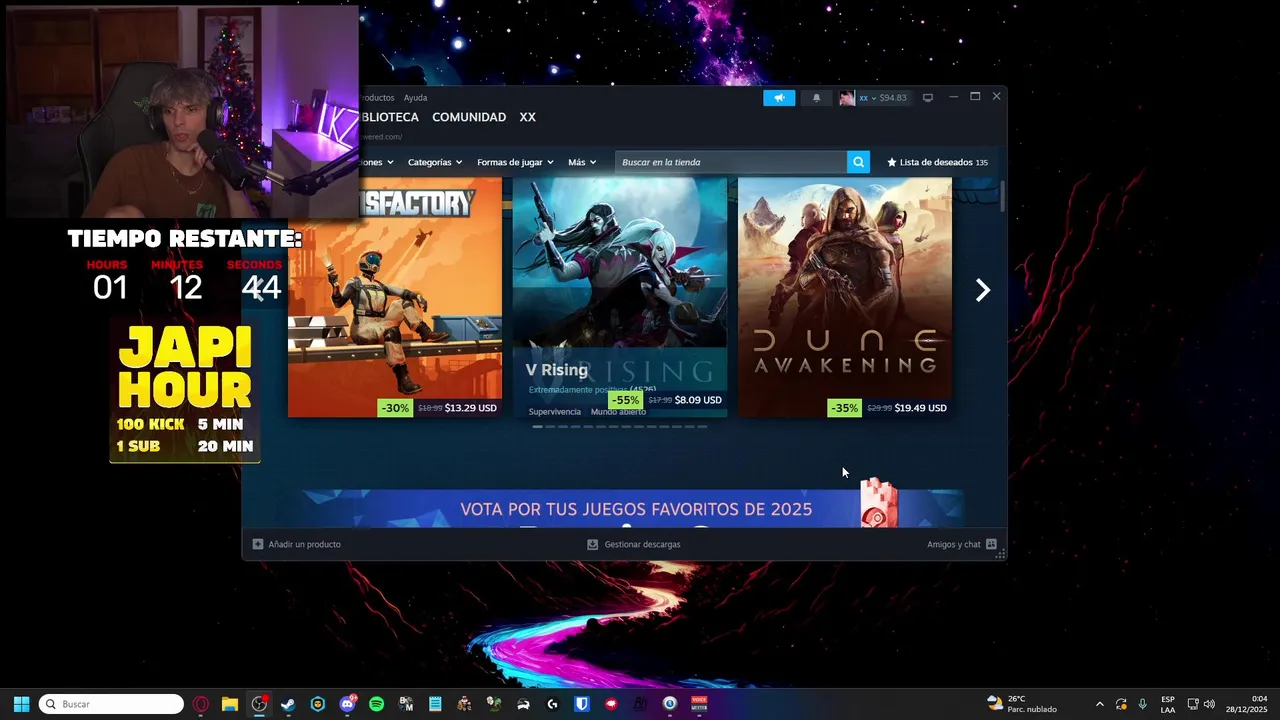This screenshot has width=1280, height=720.
Task: Click Dune Awakening $19.49 USD price
Action: (x=920, y=408)
